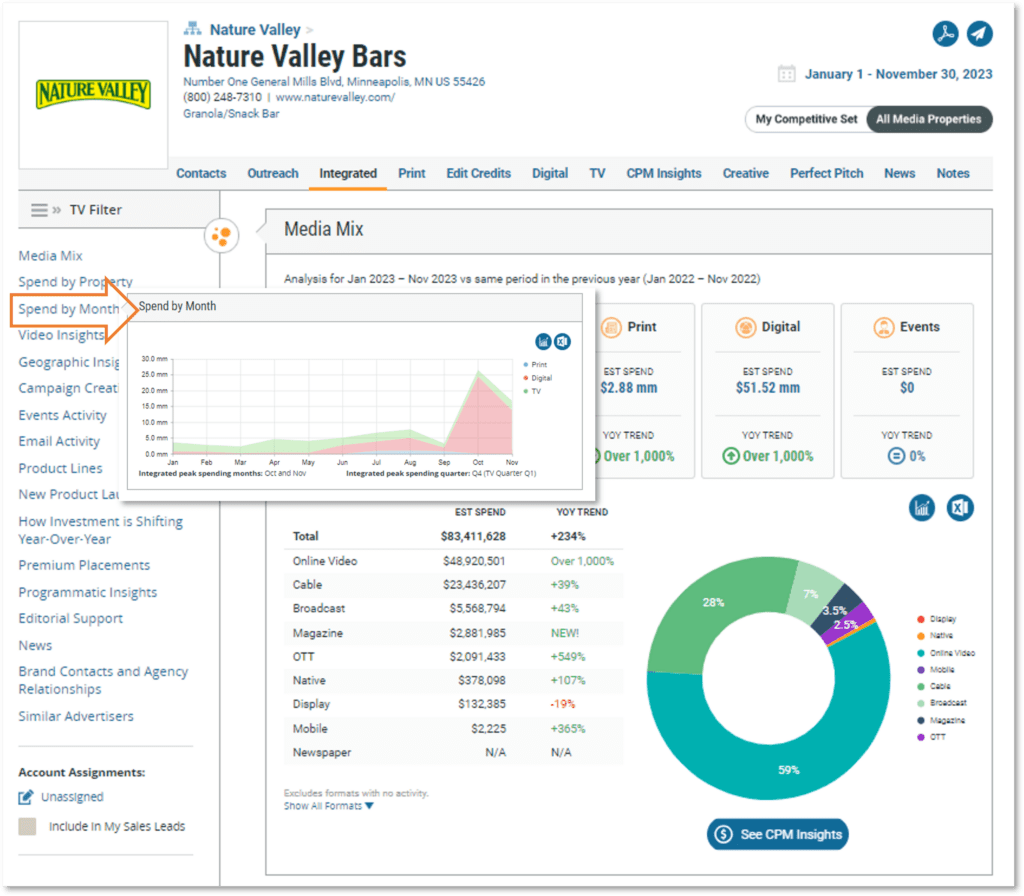Click See CPM Insights button

777,834
